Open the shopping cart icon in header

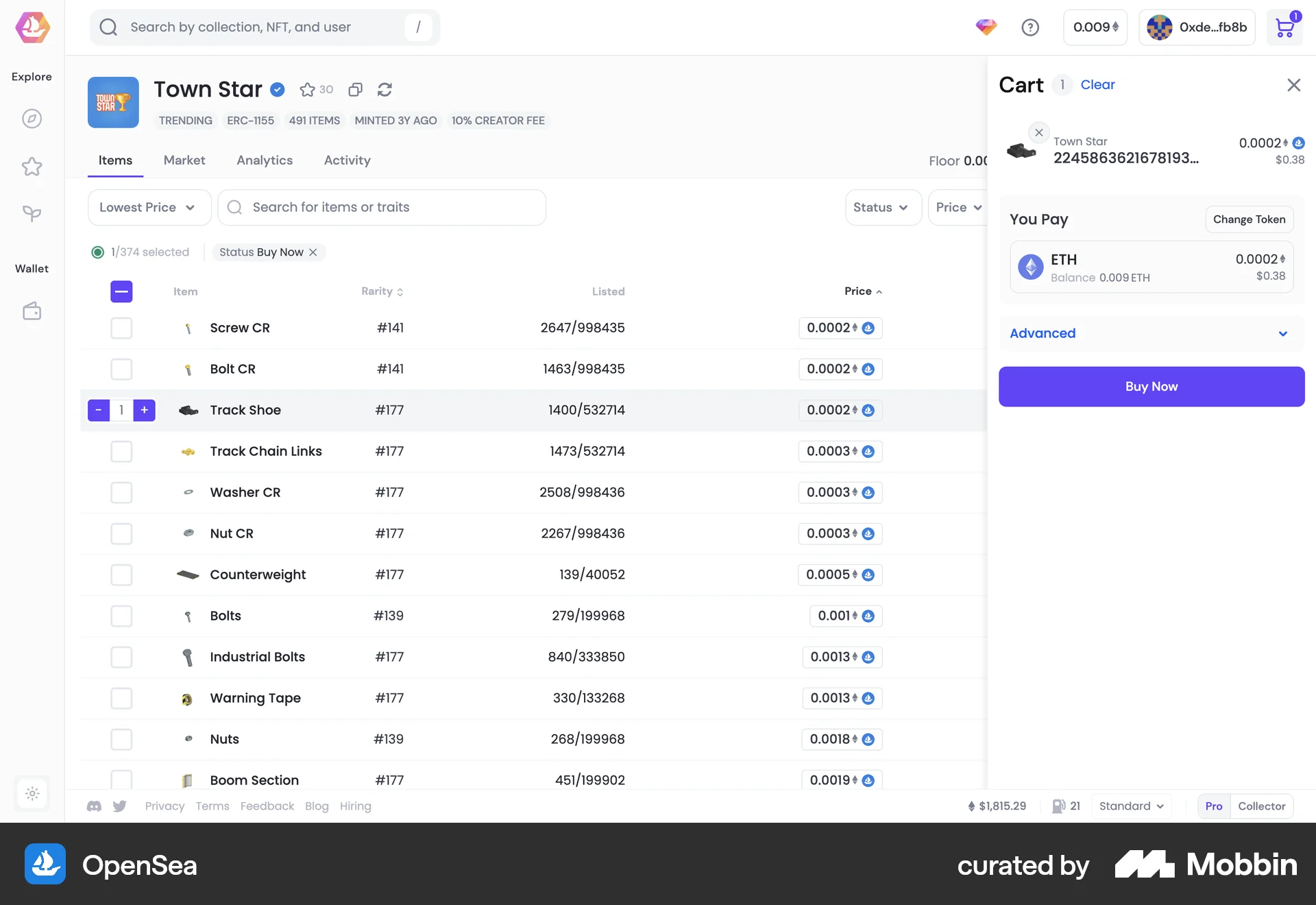click(1285, 27)
